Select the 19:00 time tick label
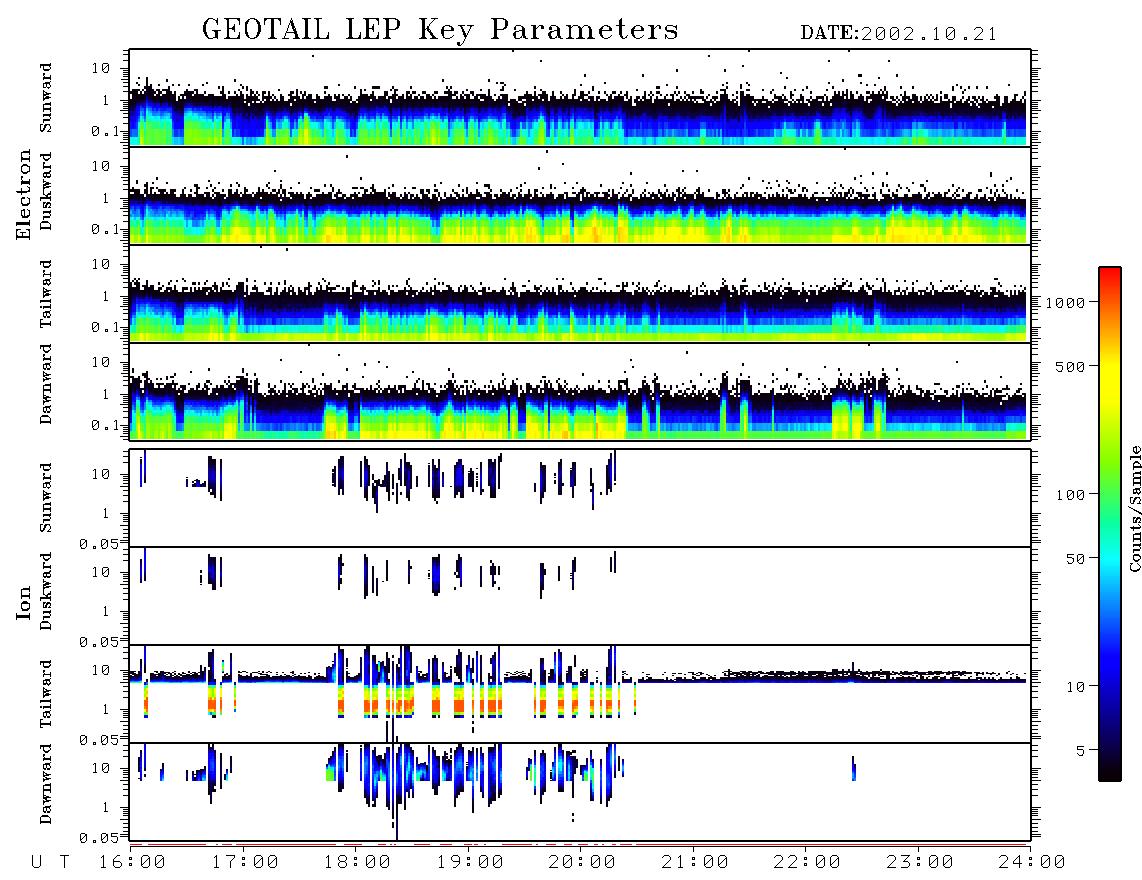The height and width of the screenshot is (880, 1142). [x=470, y=863]
